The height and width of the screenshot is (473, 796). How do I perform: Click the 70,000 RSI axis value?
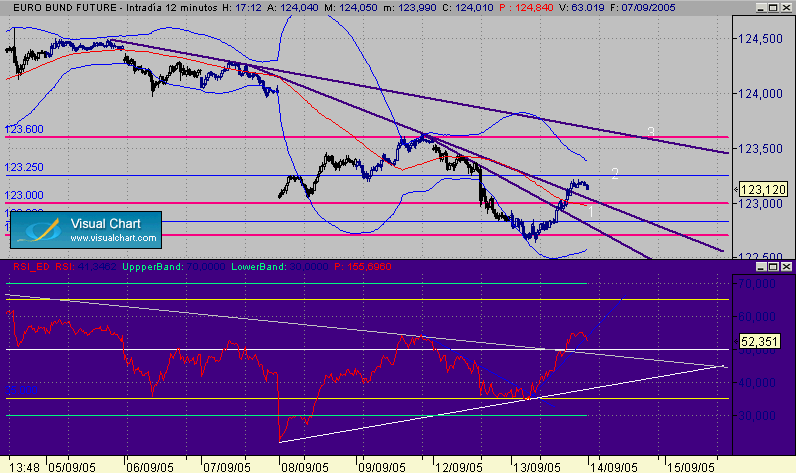click(757, 284)
